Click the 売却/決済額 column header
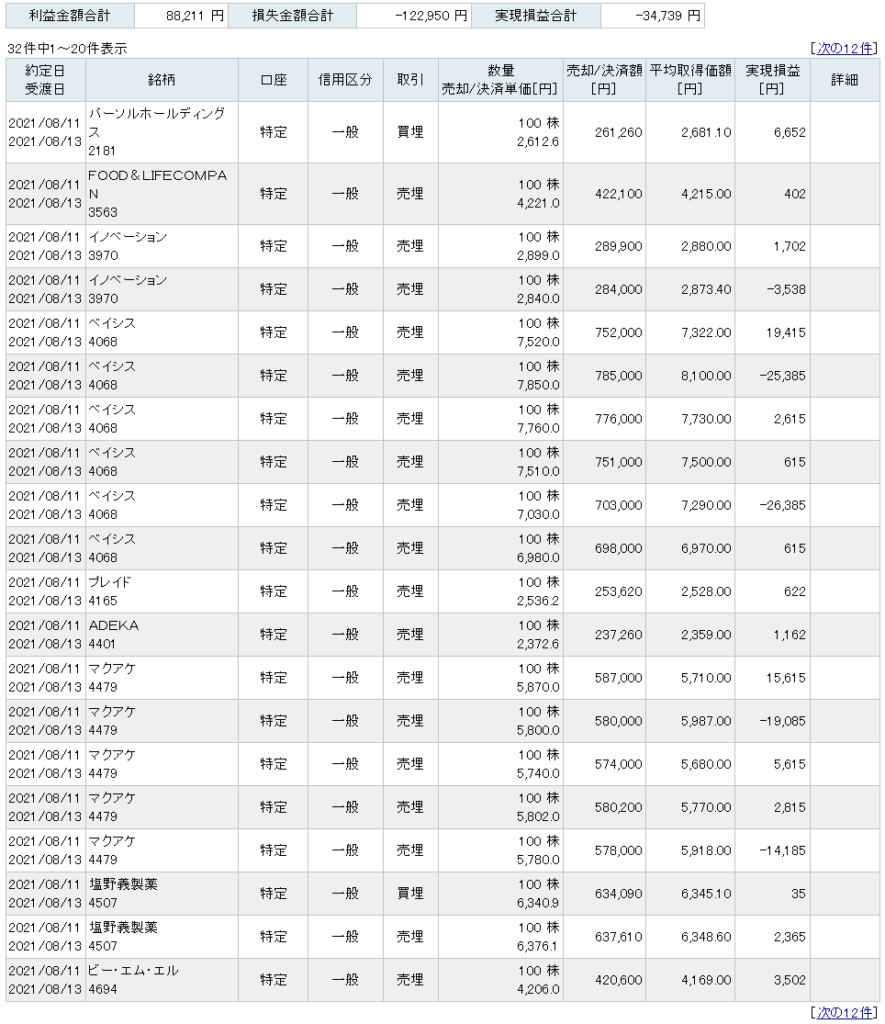The image size is (885, 1024). pos(604,80)
